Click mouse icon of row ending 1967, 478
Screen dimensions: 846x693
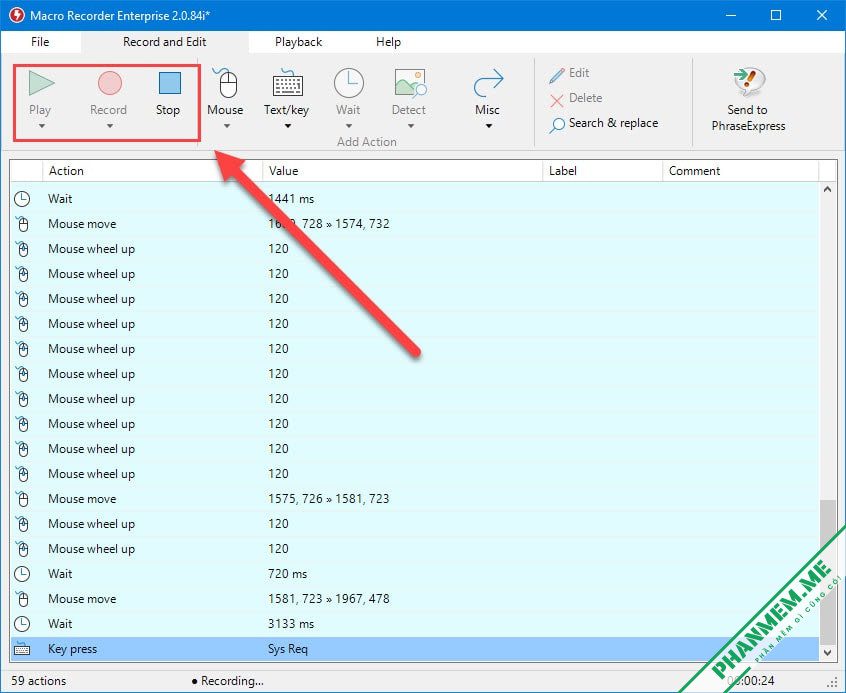click(22, 599)
